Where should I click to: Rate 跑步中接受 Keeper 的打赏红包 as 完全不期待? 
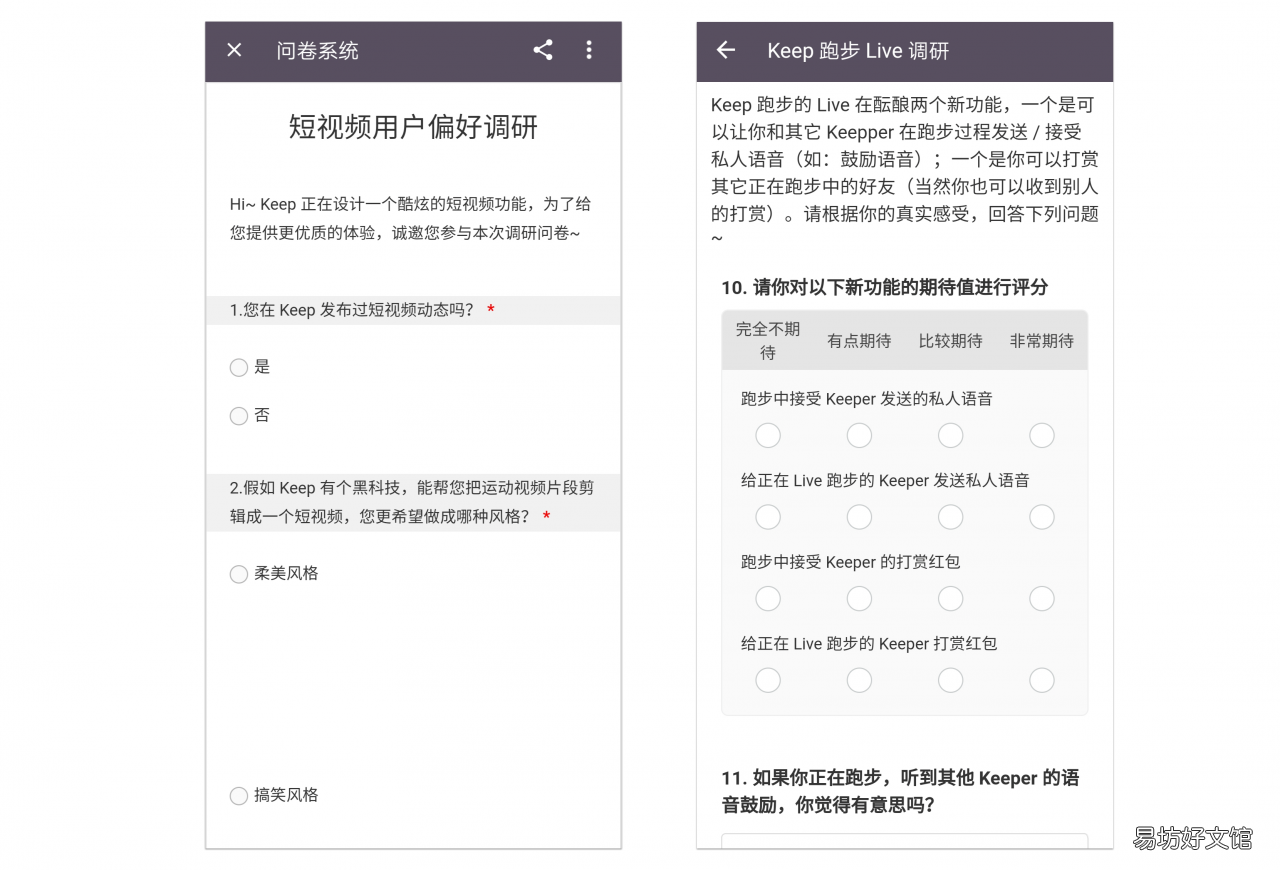(x=768, y=598)
